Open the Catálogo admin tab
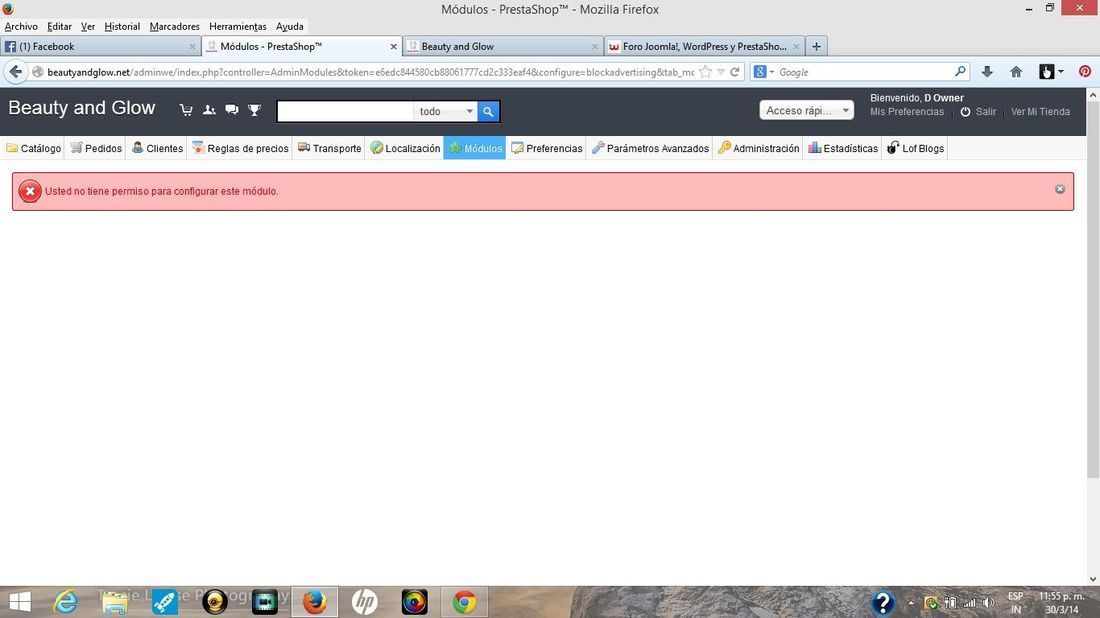The width and height of the screenshot is (1100, 618). tap(33, 148)
